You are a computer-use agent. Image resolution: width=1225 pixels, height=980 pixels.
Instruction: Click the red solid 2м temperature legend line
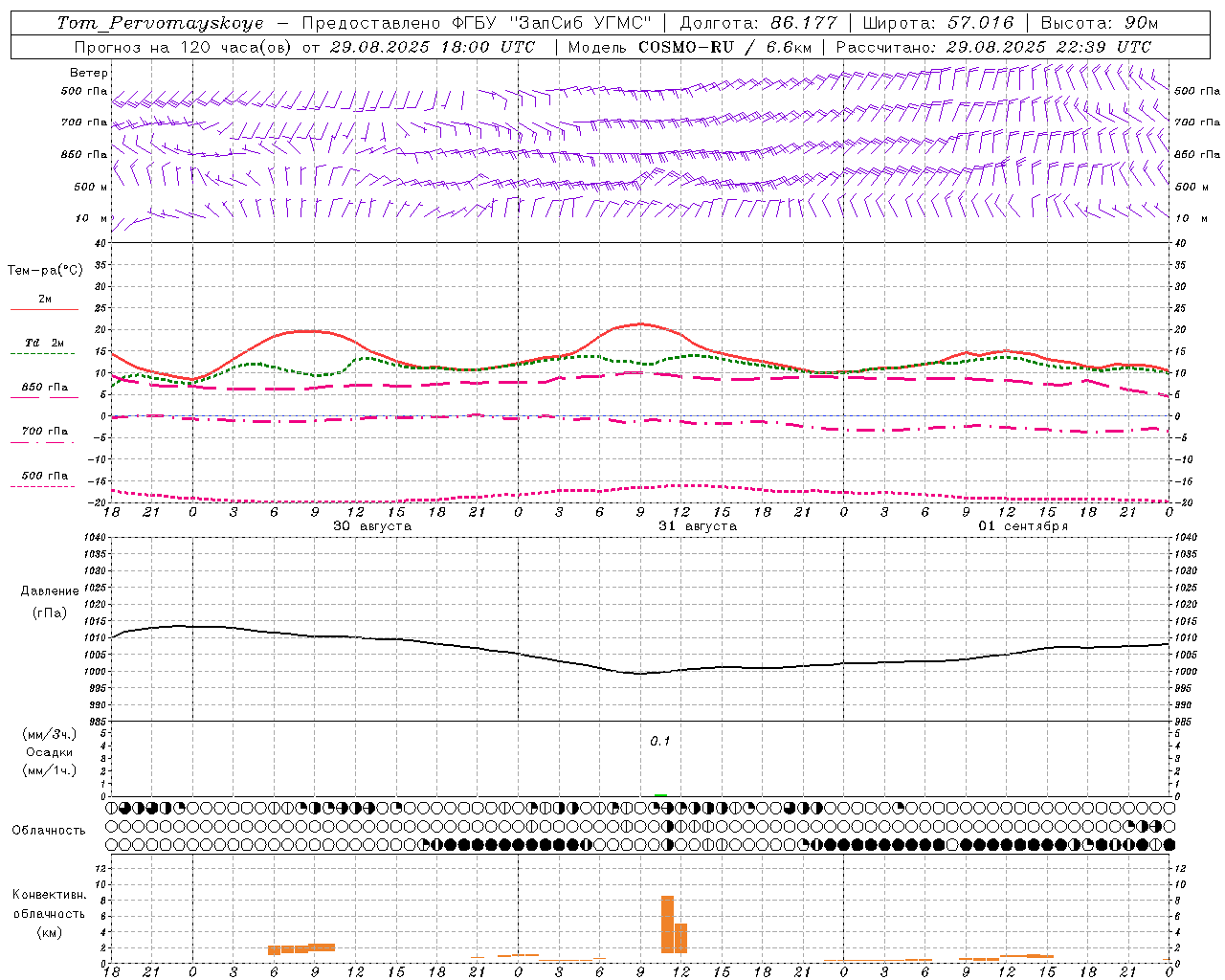(44, 309)
